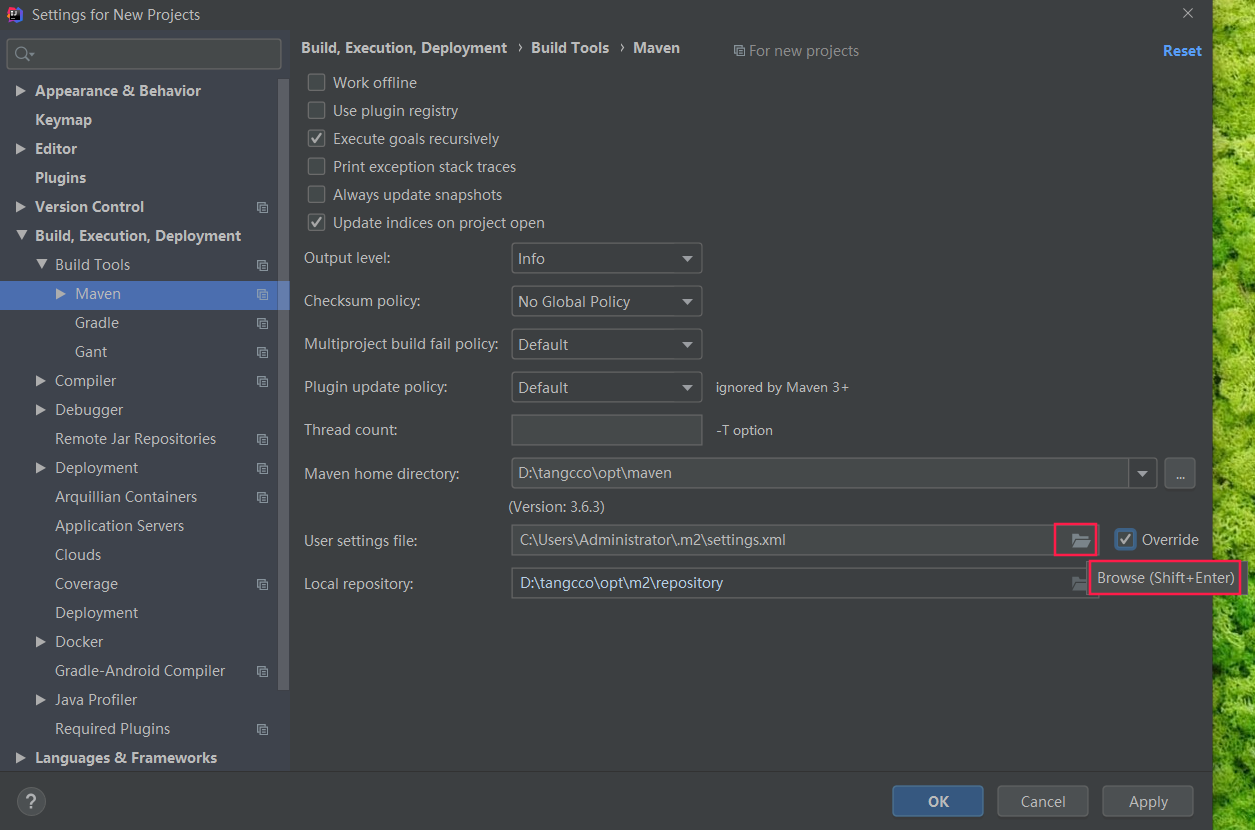Toggle Always update snapshots checkbox

tap(316, 194)
